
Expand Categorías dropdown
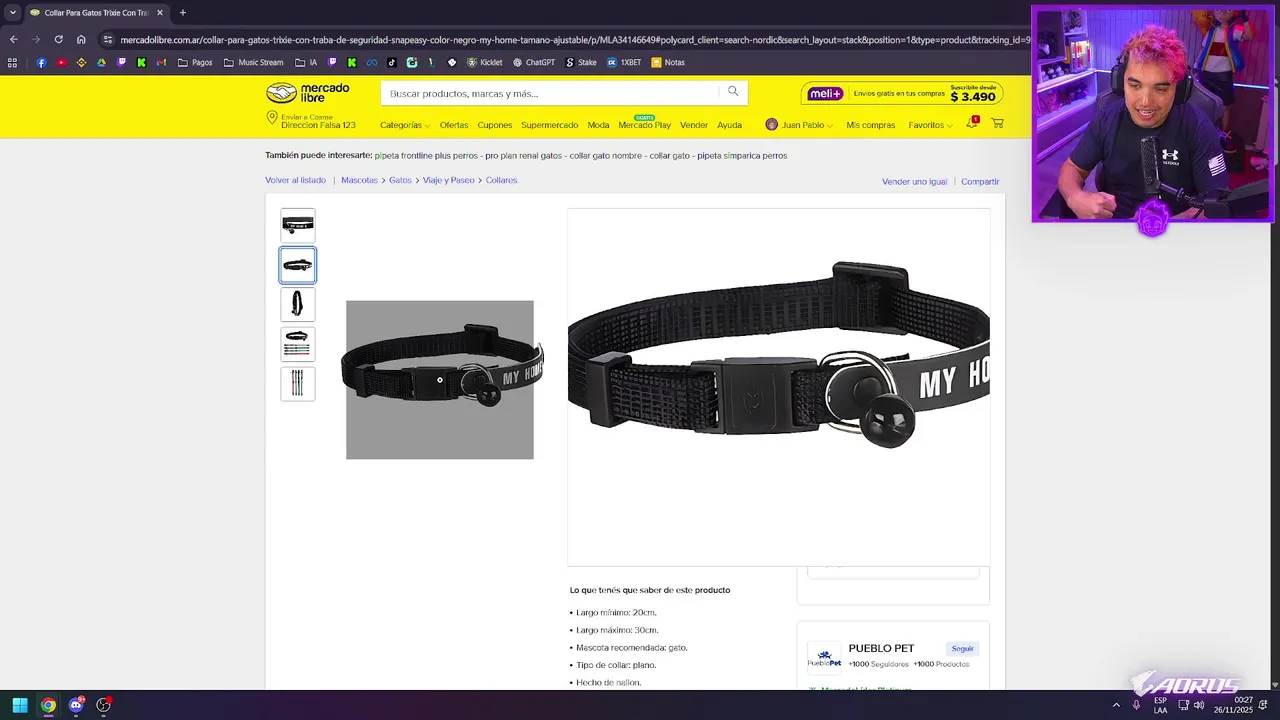click(404, 125)
